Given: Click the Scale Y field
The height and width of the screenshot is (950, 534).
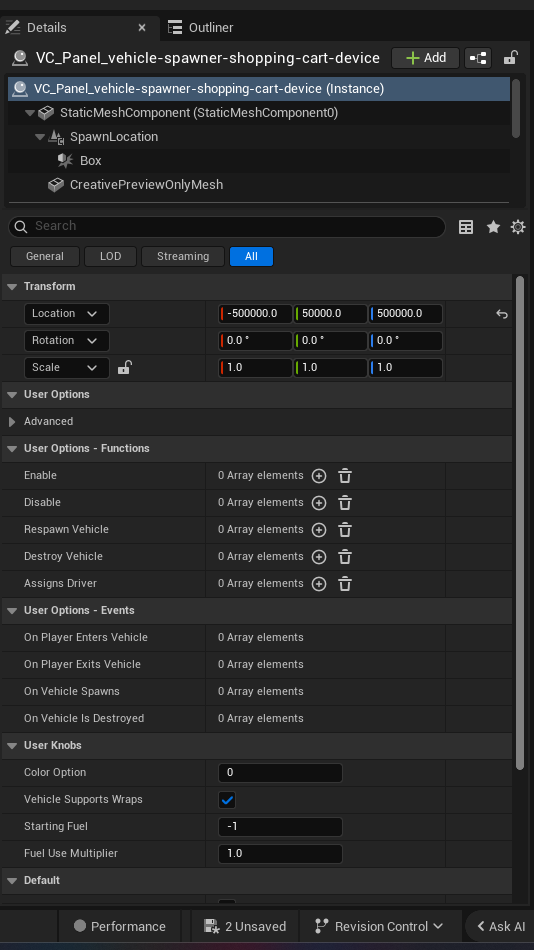Looking at the screenshot, I should click(x=330, y=368).
